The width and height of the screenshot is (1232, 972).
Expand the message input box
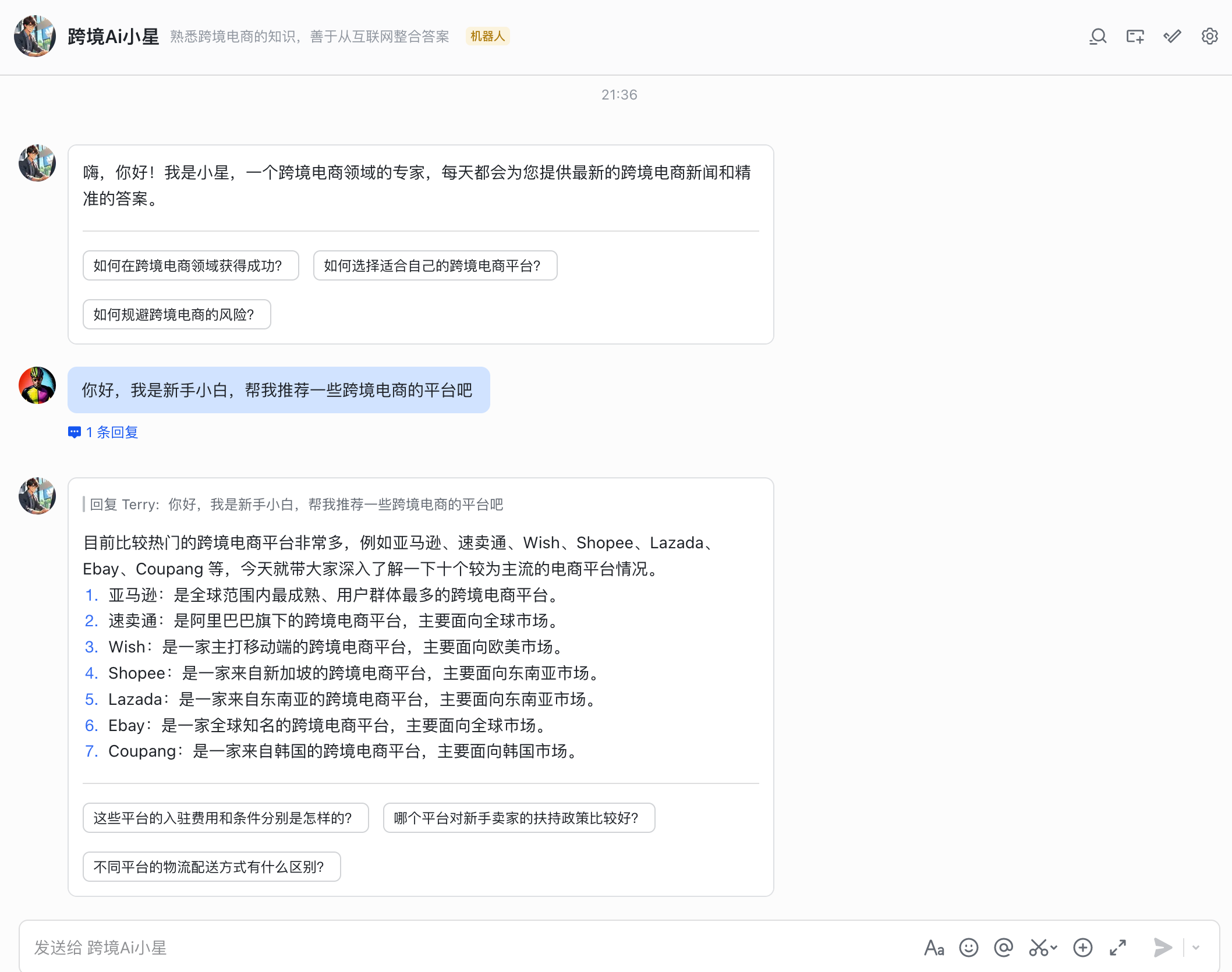point(1118,948)
